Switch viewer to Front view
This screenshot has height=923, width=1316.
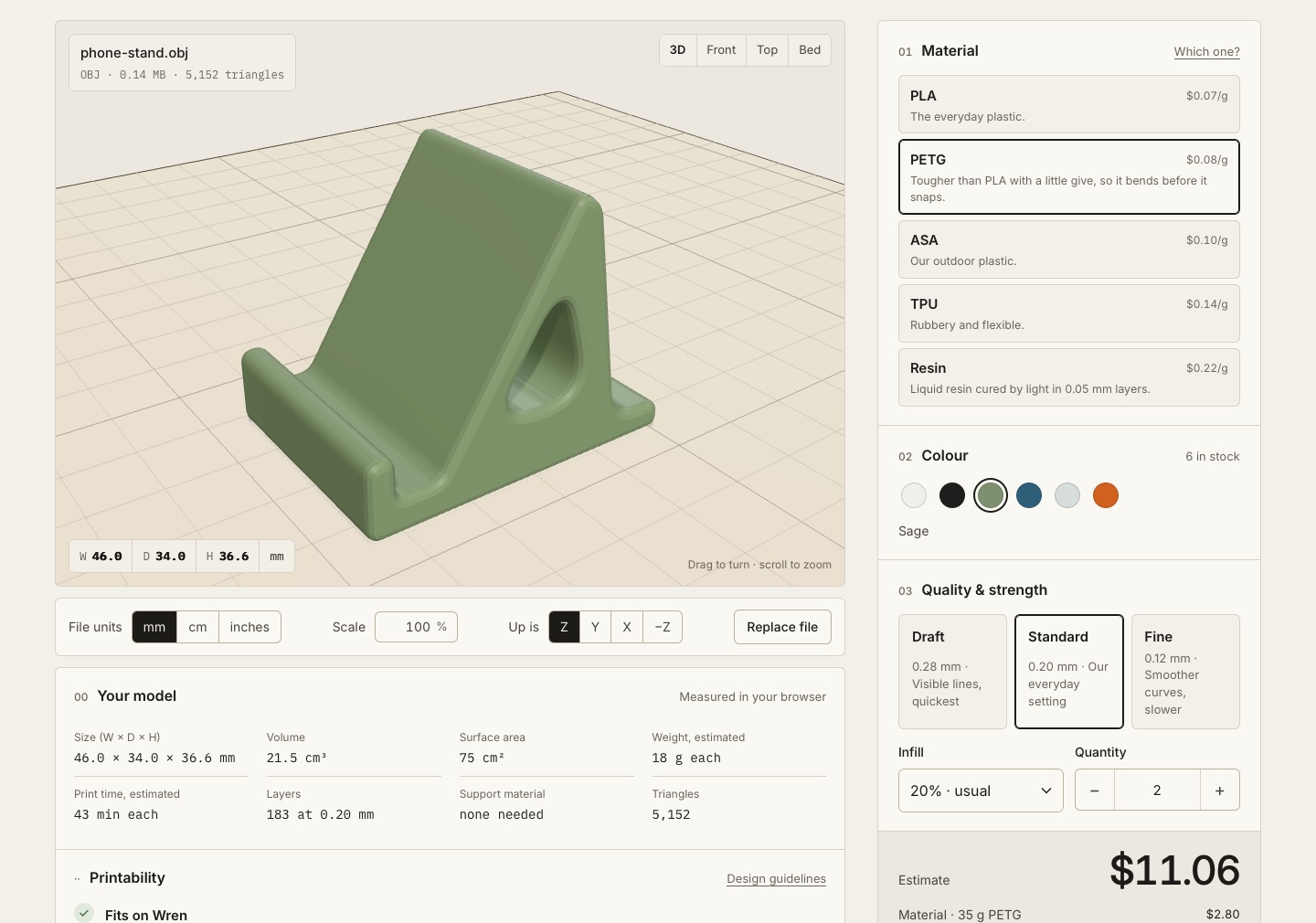pos(721,50)
